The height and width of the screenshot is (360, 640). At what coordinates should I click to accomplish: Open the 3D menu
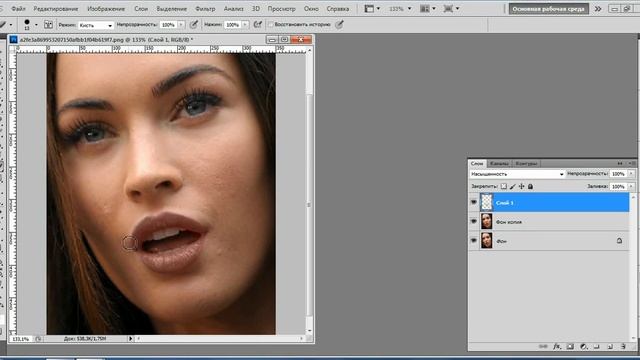point(256,9)
